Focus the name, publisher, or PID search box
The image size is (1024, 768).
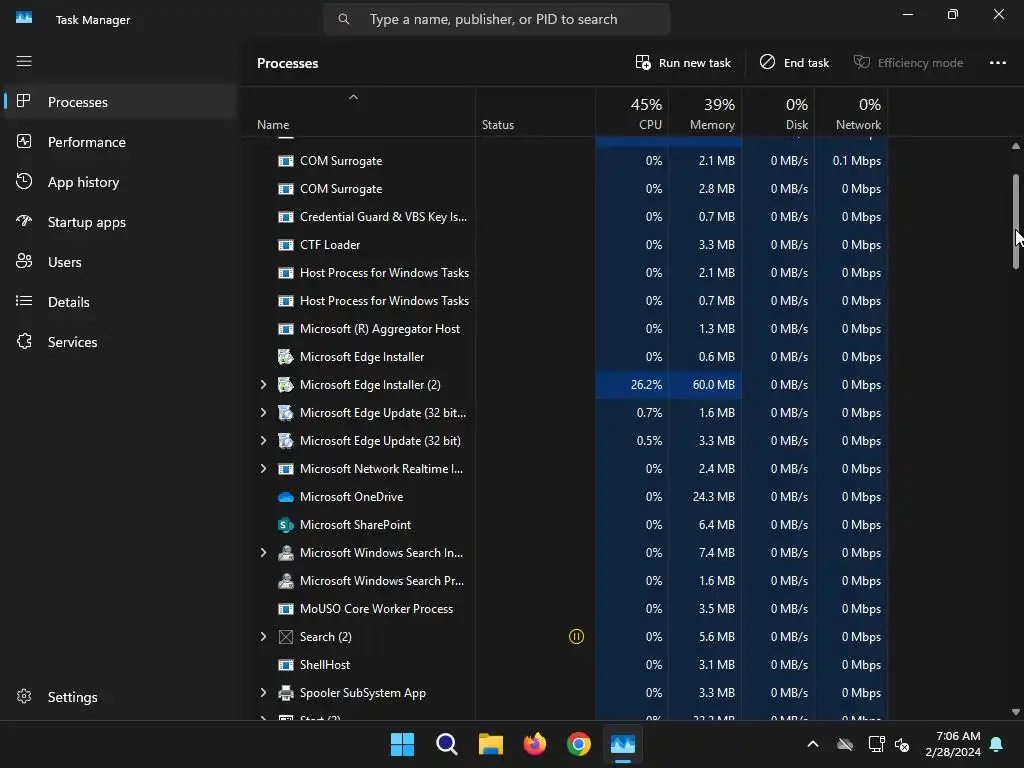pyautogui.click(x=497, y=20)
